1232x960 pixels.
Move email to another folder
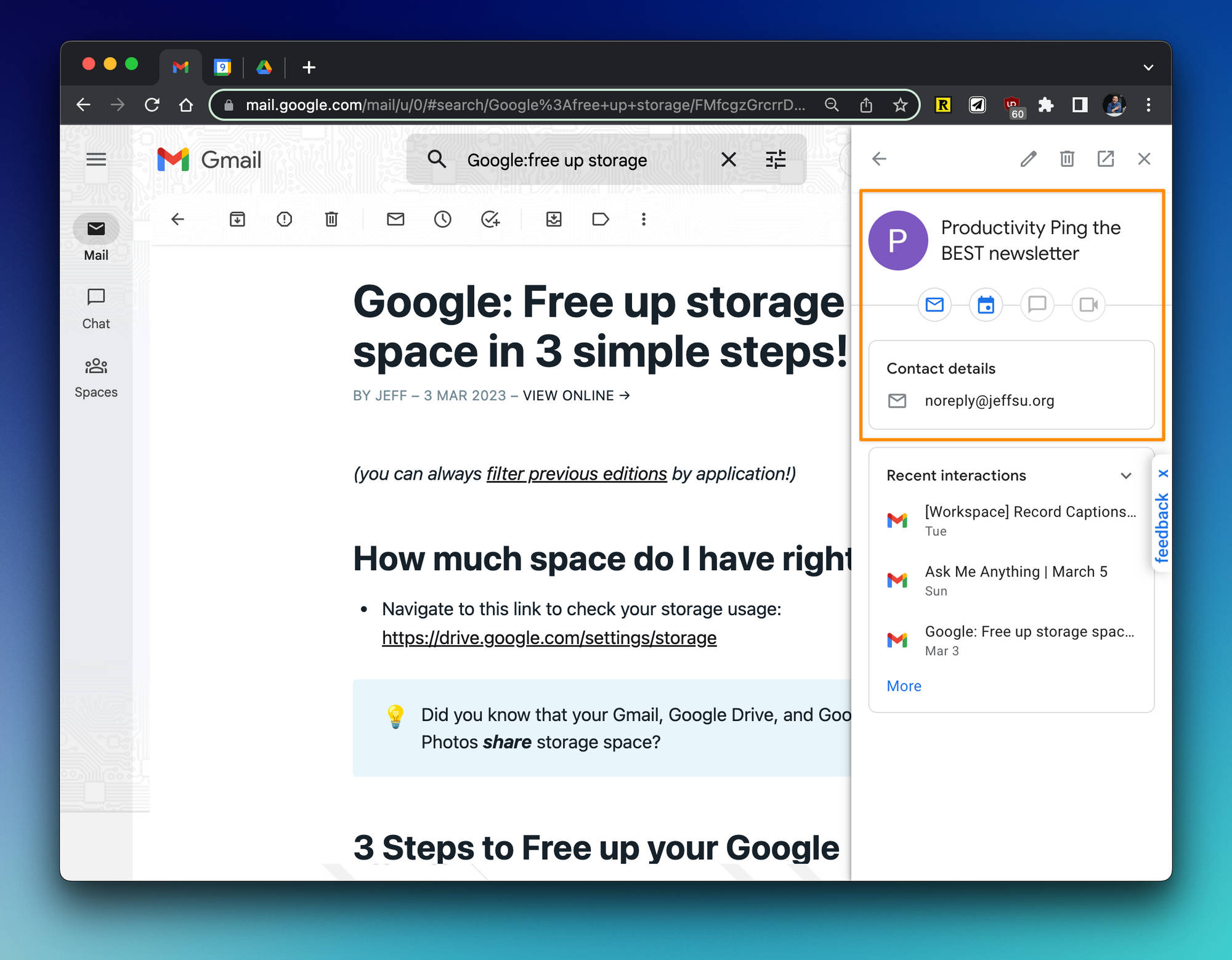click(x=554, y=219)
